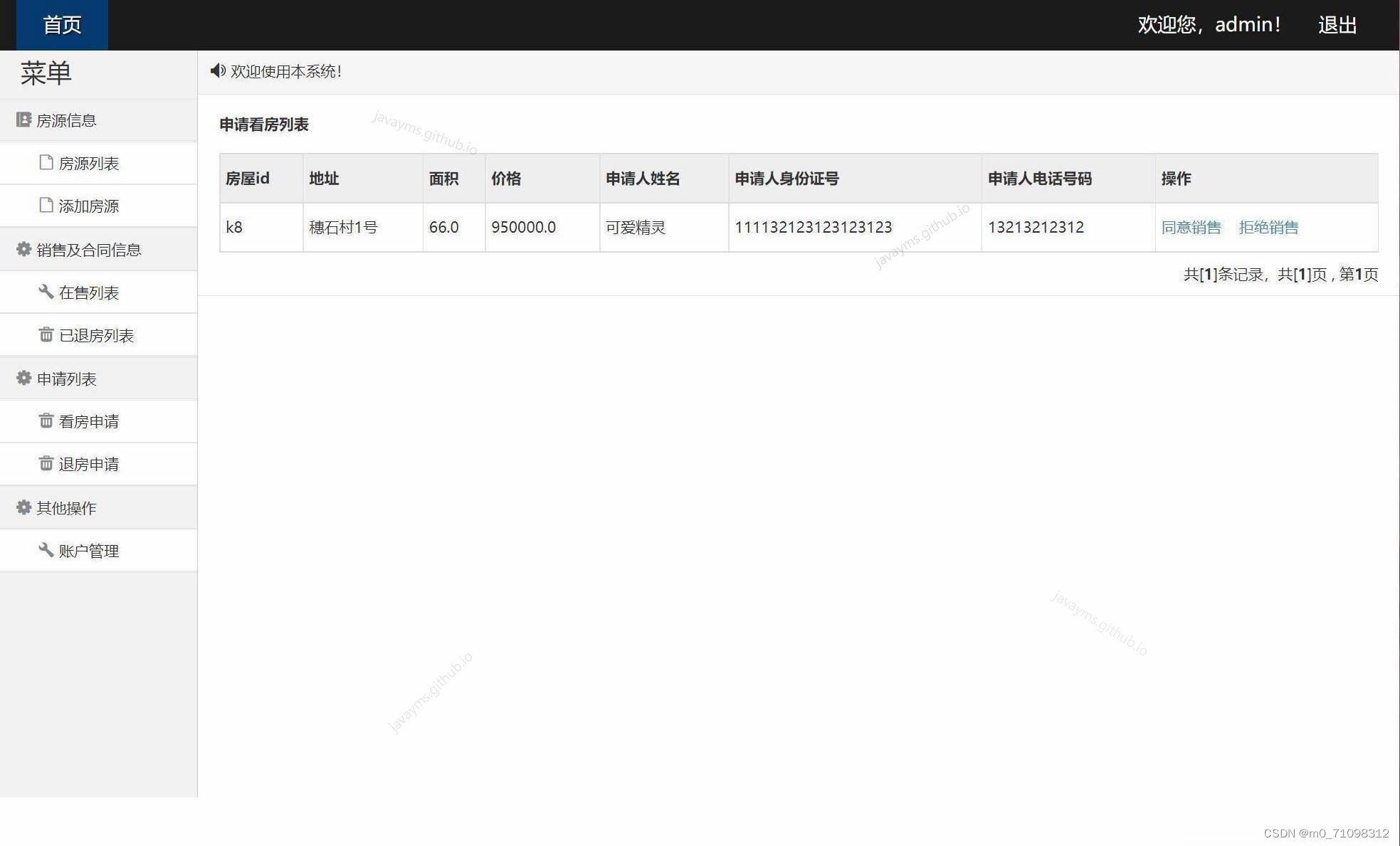Screen dimensions: 1400x846
Task: Select the k8 house id cell
Action: (x=234, y=228)
